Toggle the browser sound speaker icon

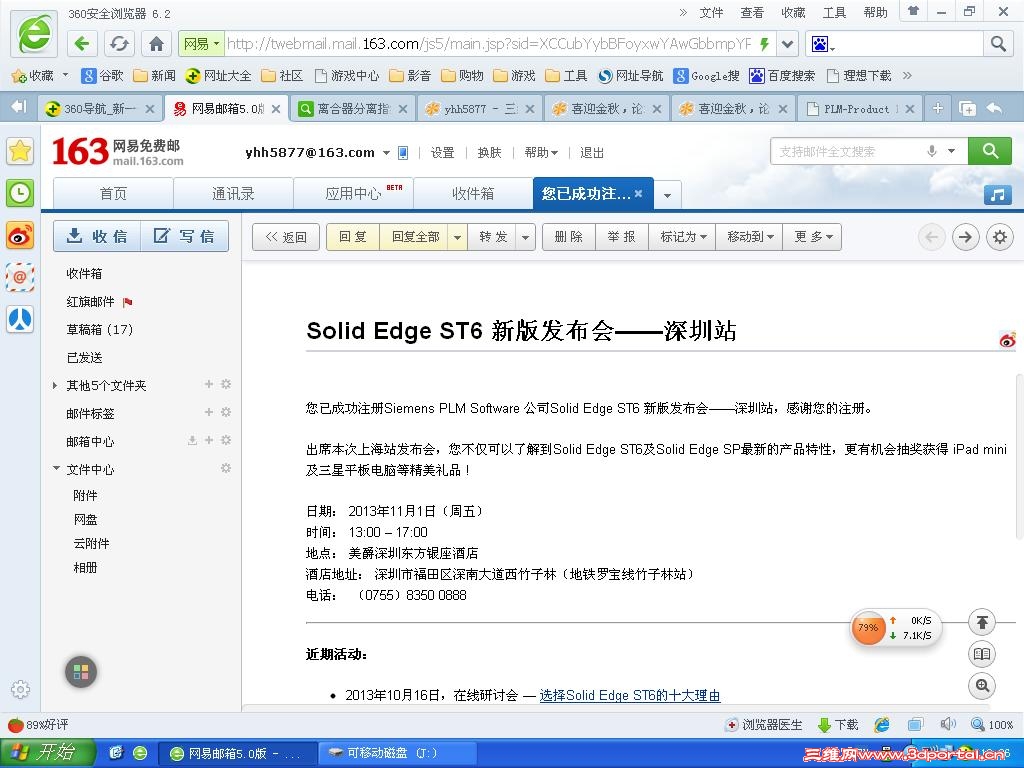pos(948,724)
